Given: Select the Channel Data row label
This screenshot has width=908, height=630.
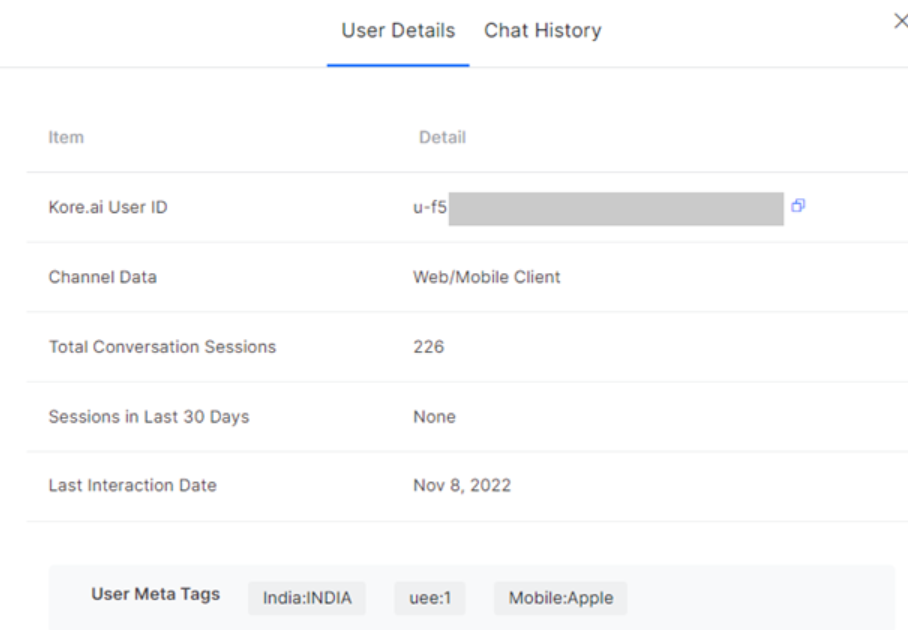Looking at the screenshot, I should coord(102,277).
